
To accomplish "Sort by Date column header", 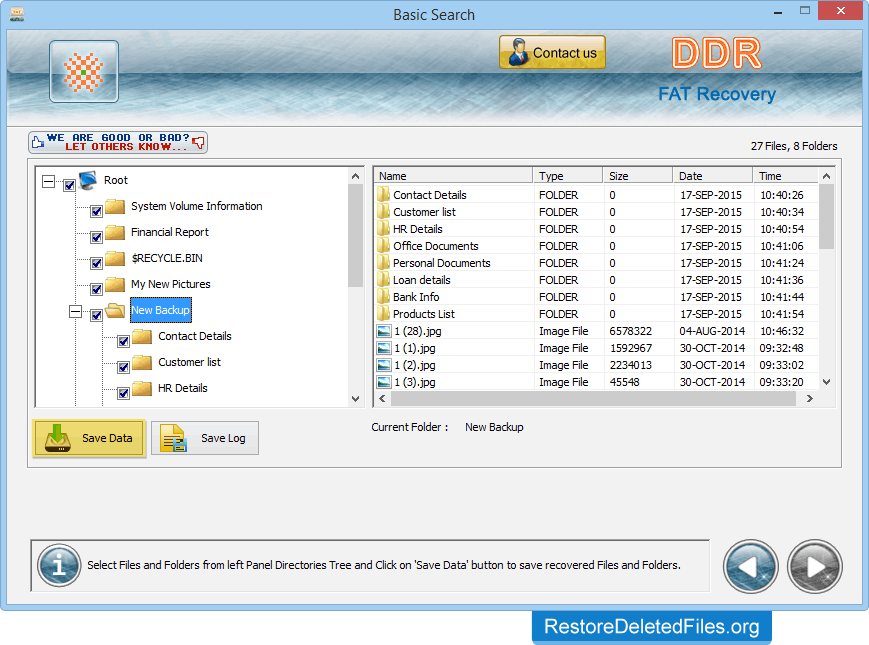I will (x=713, y=176).
